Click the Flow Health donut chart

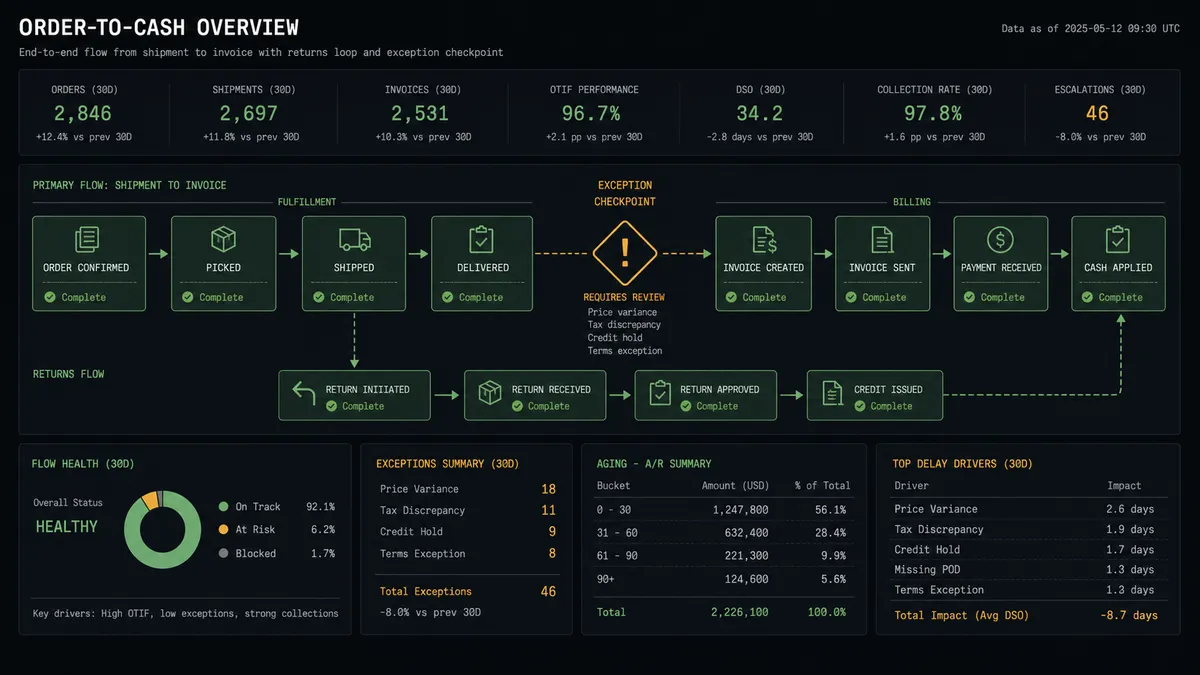click(164, 529)
